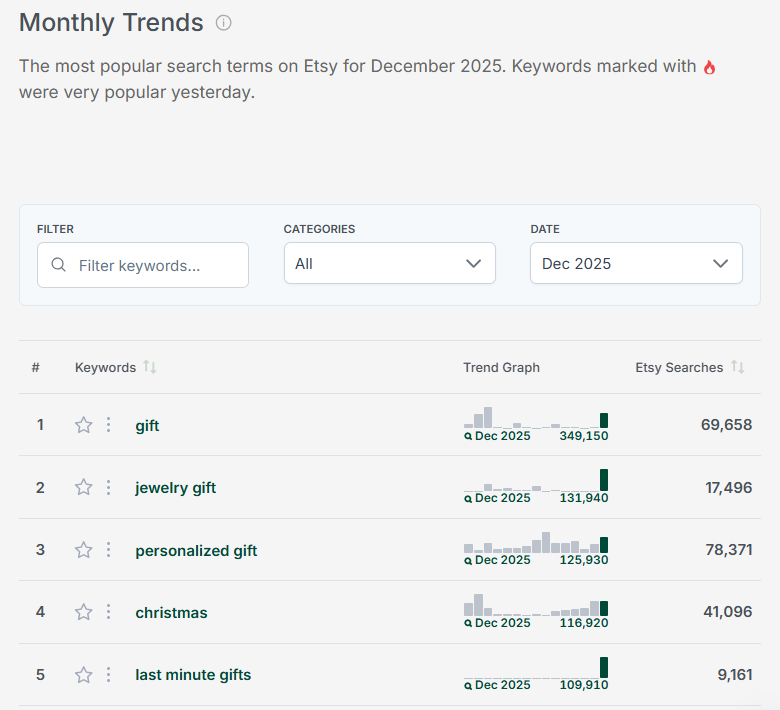
Task: Click the 125,930 trend value
Action: coord(584,560)
